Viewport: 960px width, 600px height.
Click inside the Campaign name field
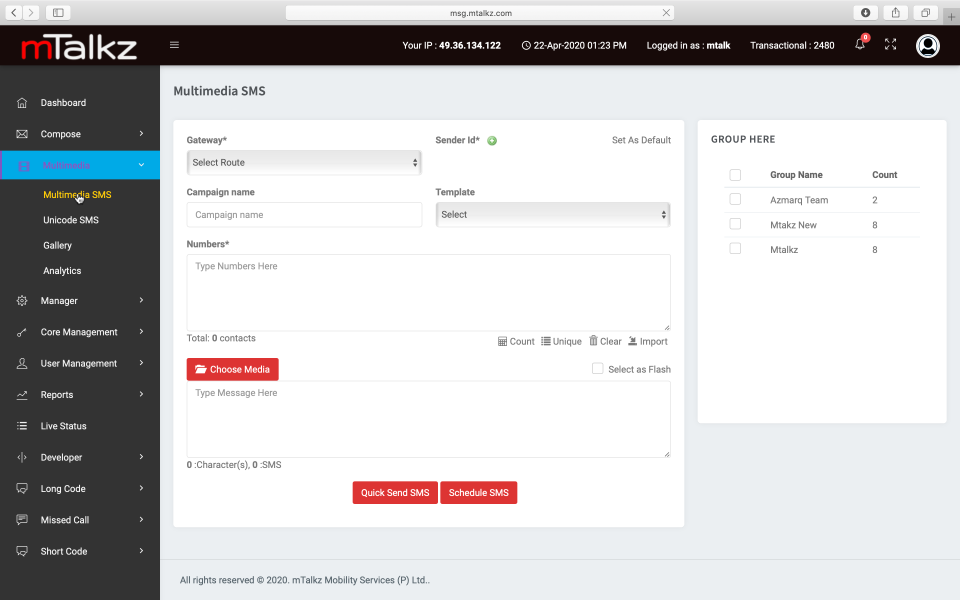pyautogui.click(x=304, y=214)
